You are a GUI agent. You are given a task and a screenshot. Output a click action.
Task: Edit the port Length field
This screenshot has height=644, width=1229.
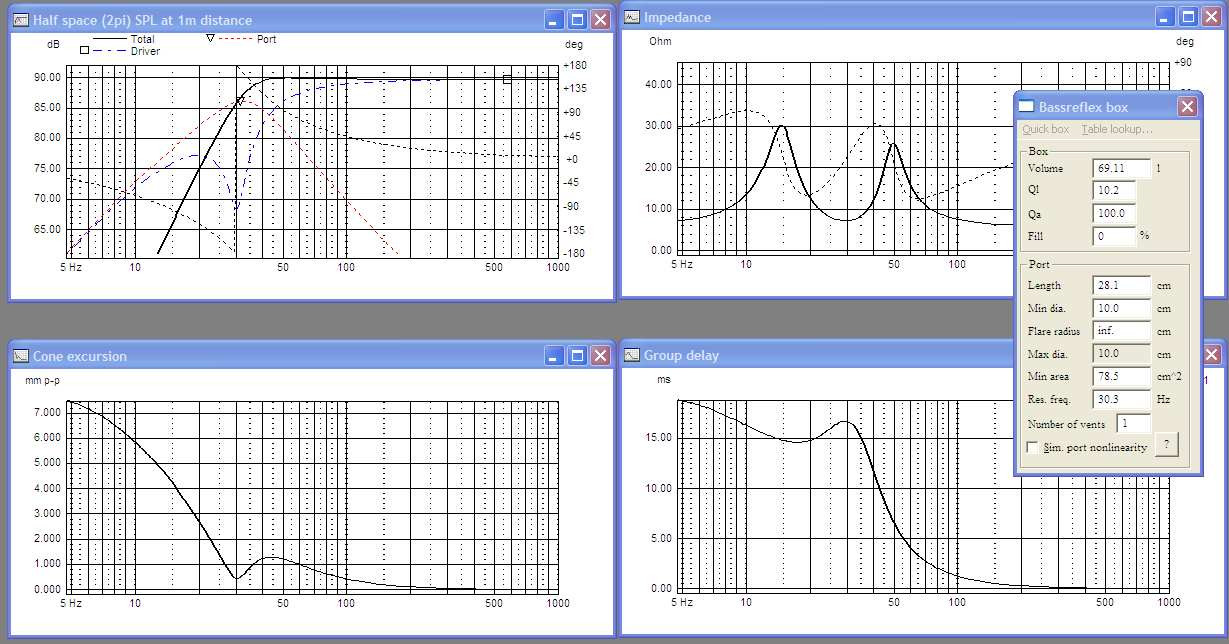click(x=1121, y=286)
